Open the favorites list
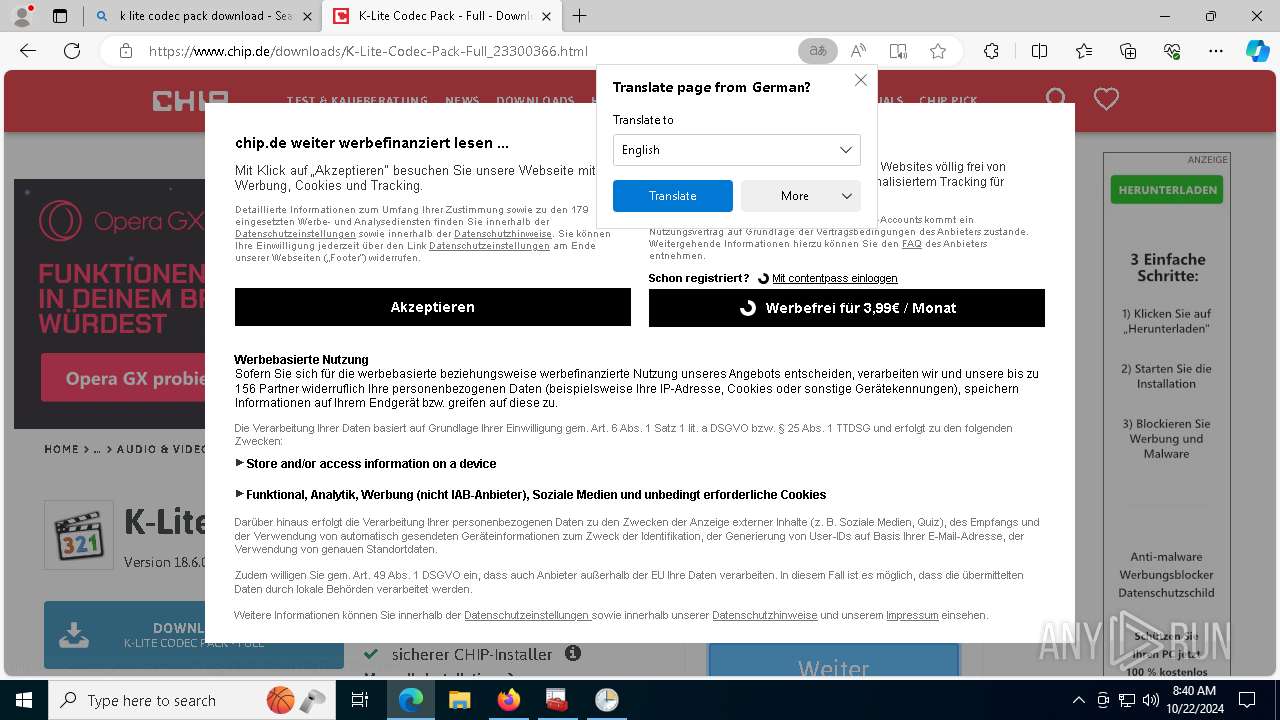The image size is (1280, 720). (1084, 51)
